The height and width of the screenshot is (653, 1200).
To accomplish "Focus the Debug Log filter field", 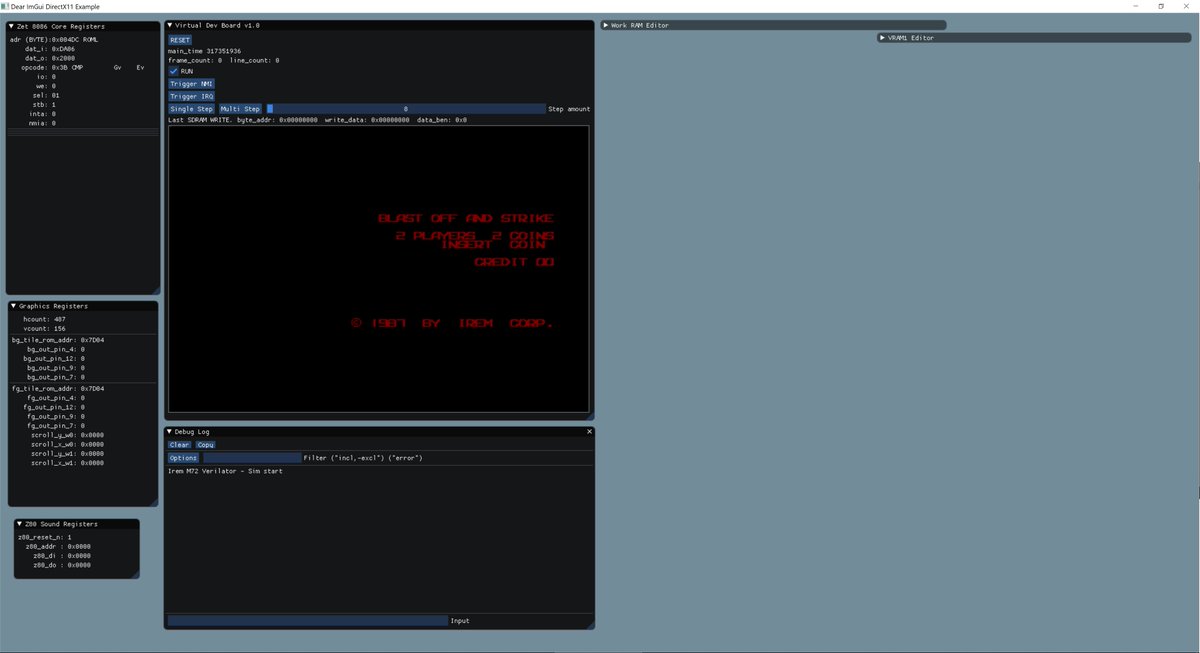I will [x=252, y=458].
